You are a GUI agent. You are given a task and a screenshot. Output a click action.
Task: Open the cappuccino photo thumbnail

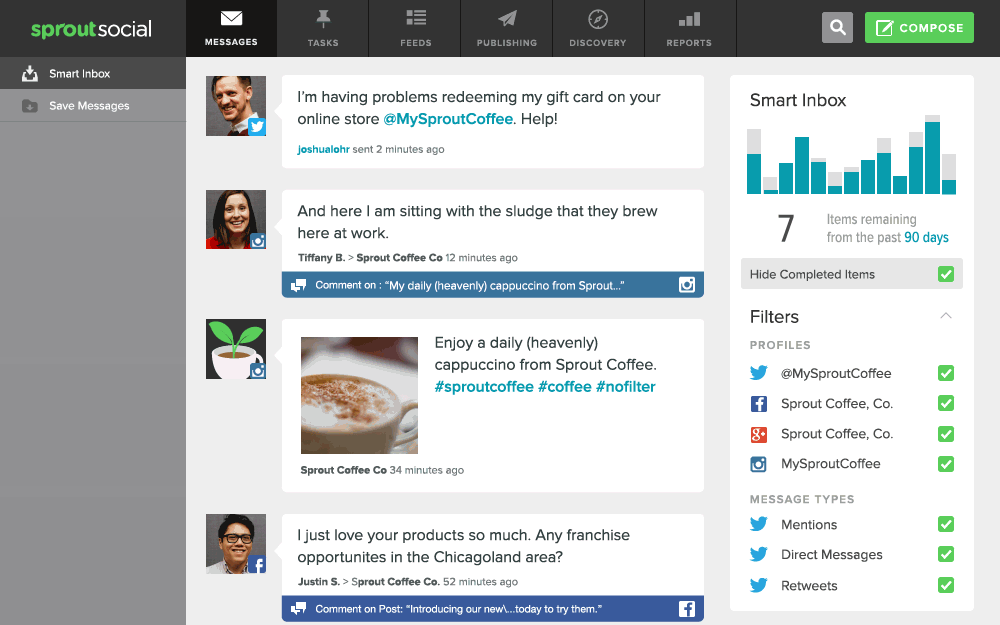(359, 395)
